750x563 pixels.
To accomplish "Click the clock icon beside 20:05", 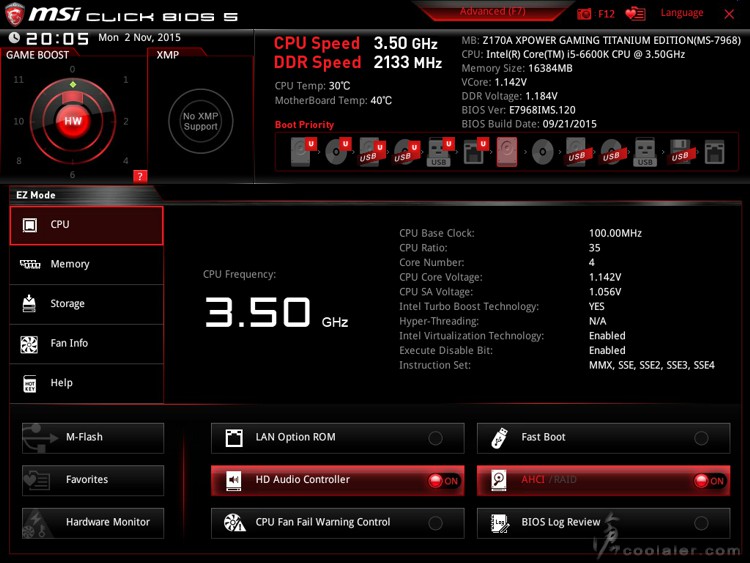I will click(x=14, y=37).
